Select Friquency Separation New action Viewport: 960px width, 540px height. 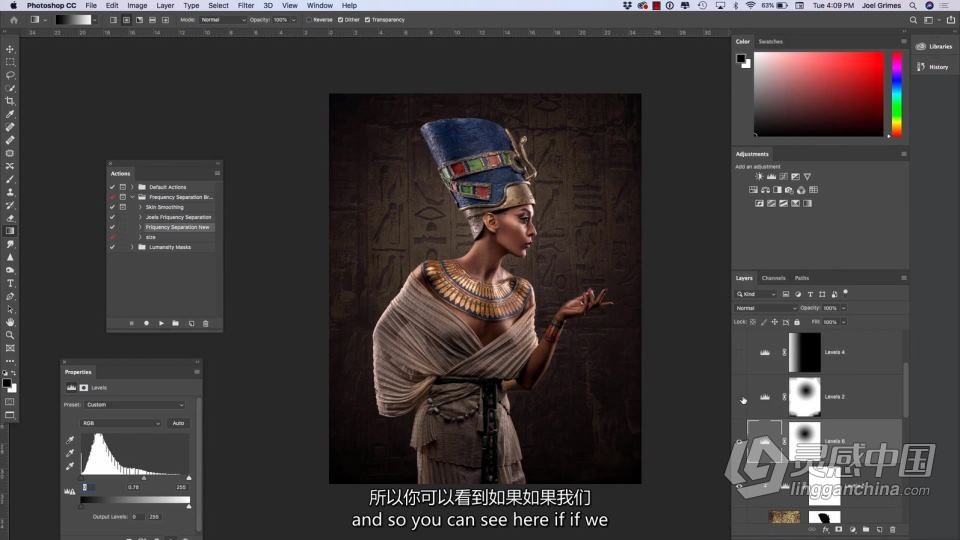coord(178,227)
